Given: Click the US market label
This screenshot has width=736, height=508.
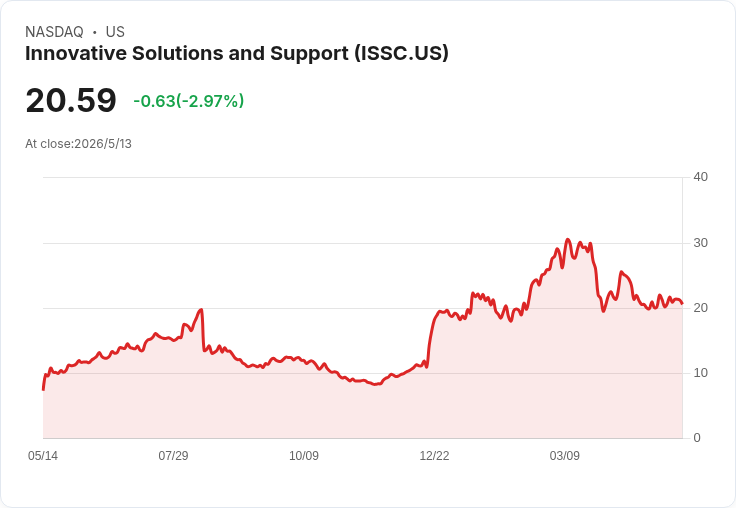Looking at the screenshot, I should pyautogui.click(x=115, y=32).
